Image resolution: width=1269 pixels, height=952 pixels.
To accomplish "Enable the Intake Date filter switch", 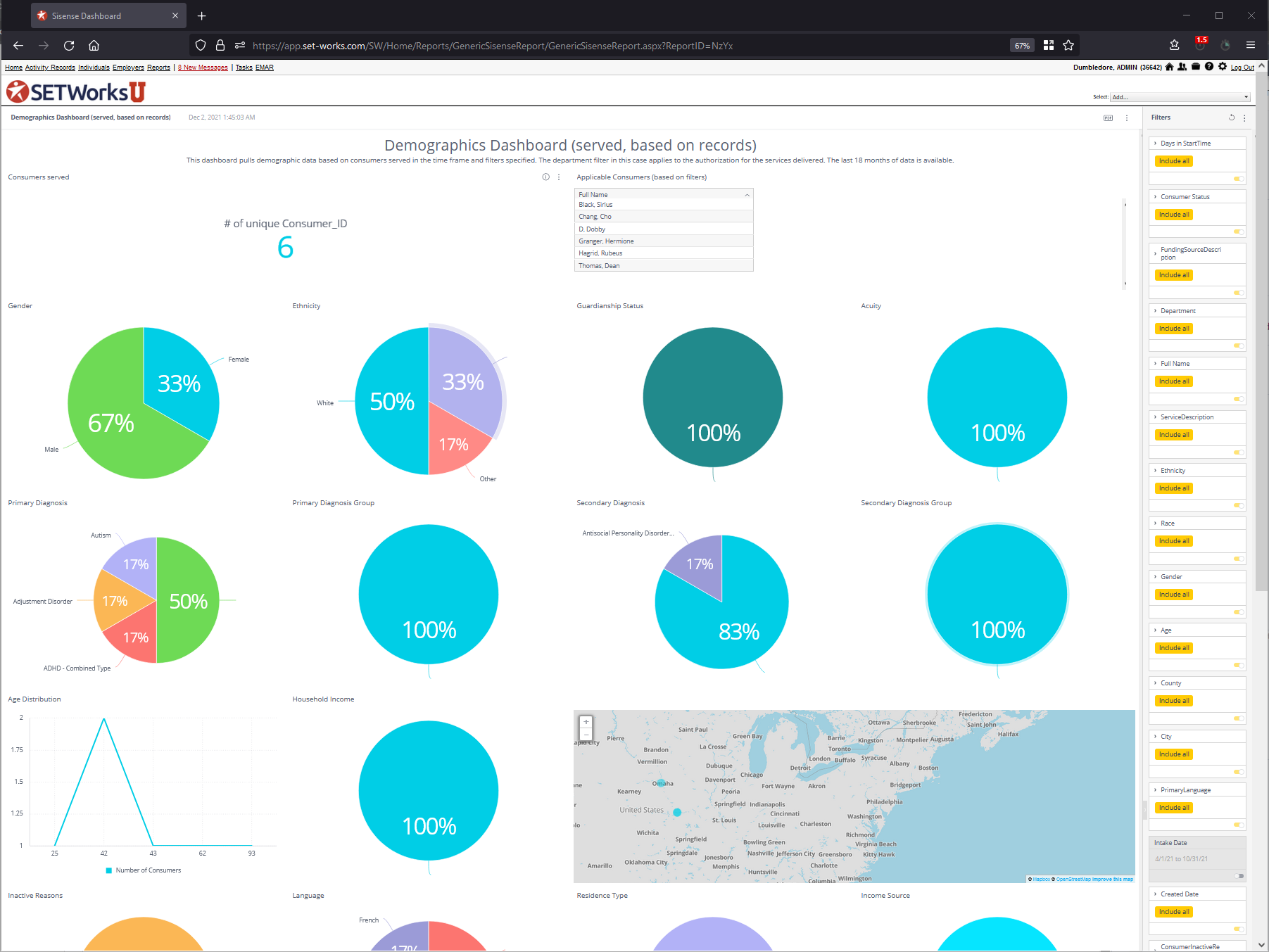I will (1239, 876).
